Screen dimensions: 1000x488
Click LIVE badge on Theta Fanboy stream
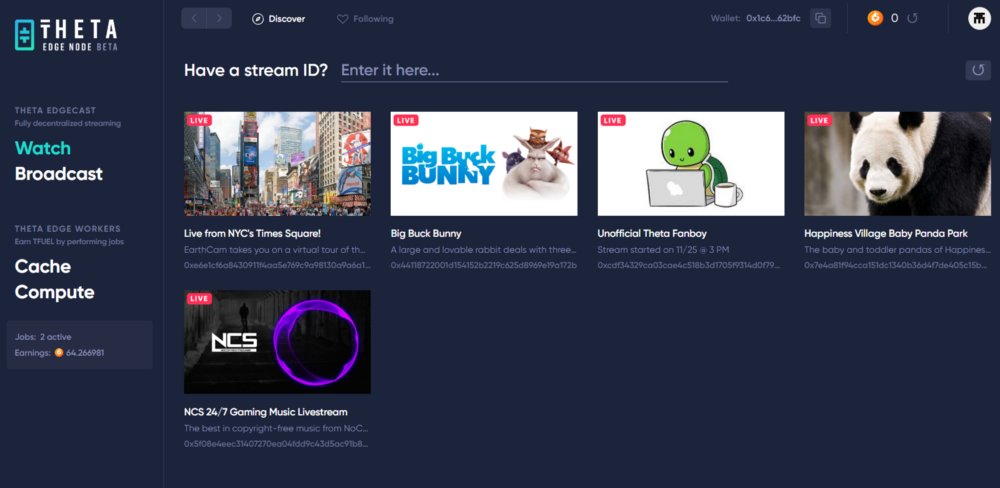click(x=612, y=120)
